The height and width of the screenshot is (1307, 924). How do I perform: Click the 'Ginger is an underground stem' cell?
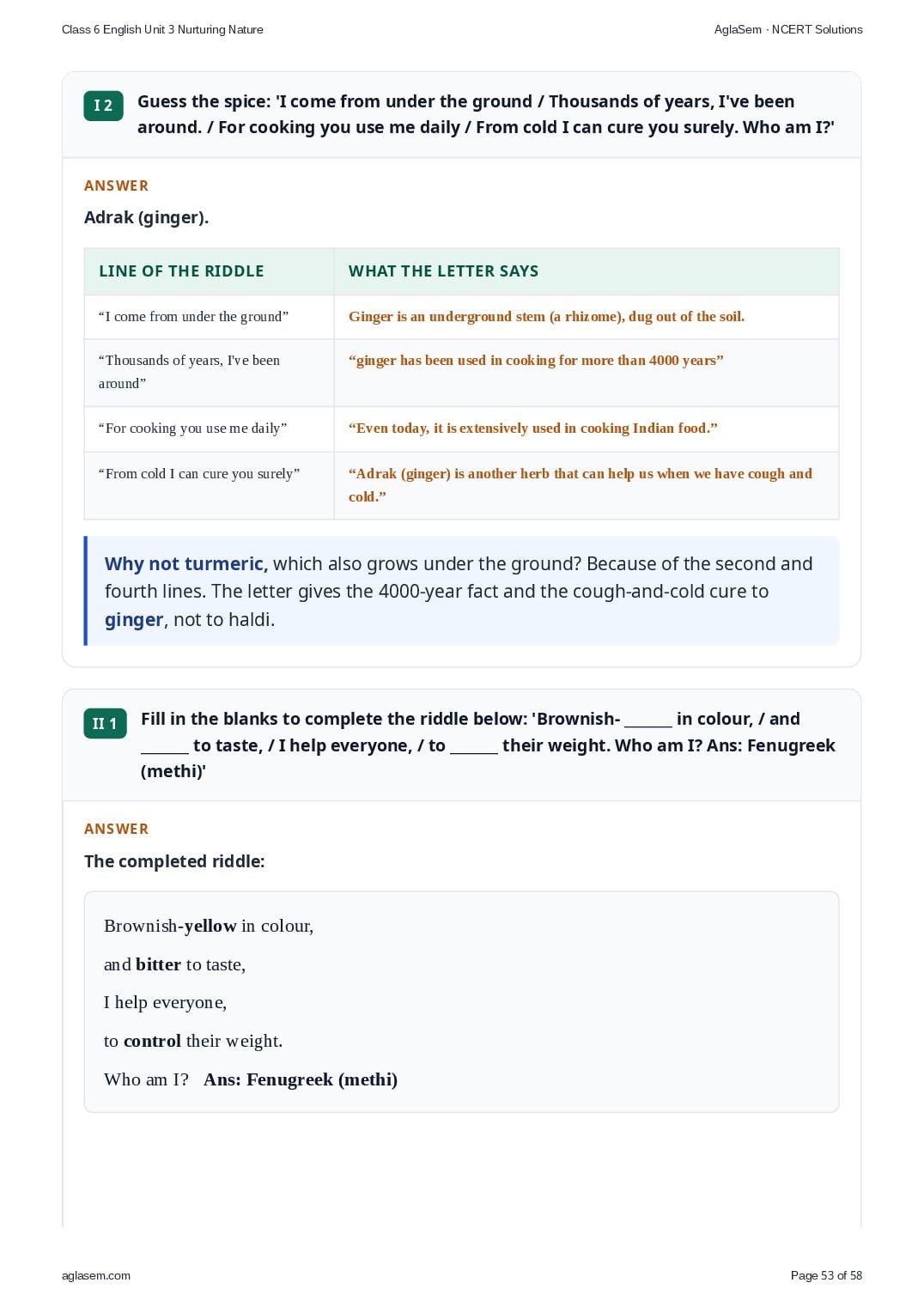tap(587, 317)
